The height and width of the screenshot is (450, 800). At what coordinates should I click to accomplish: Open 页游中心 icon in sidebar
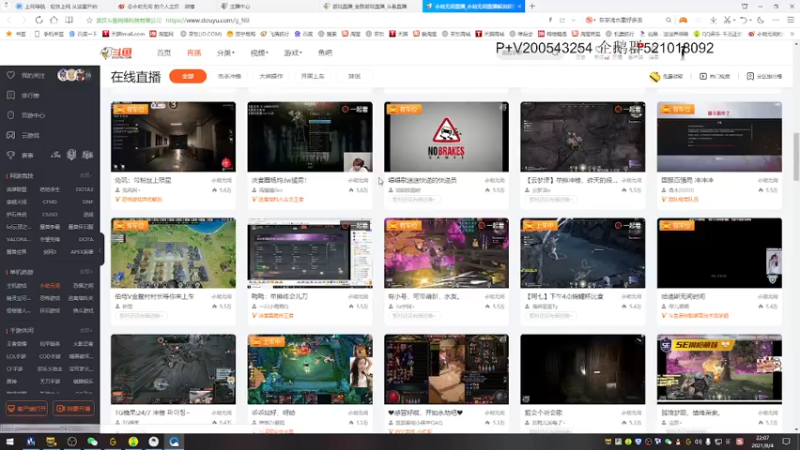[11, 115]
